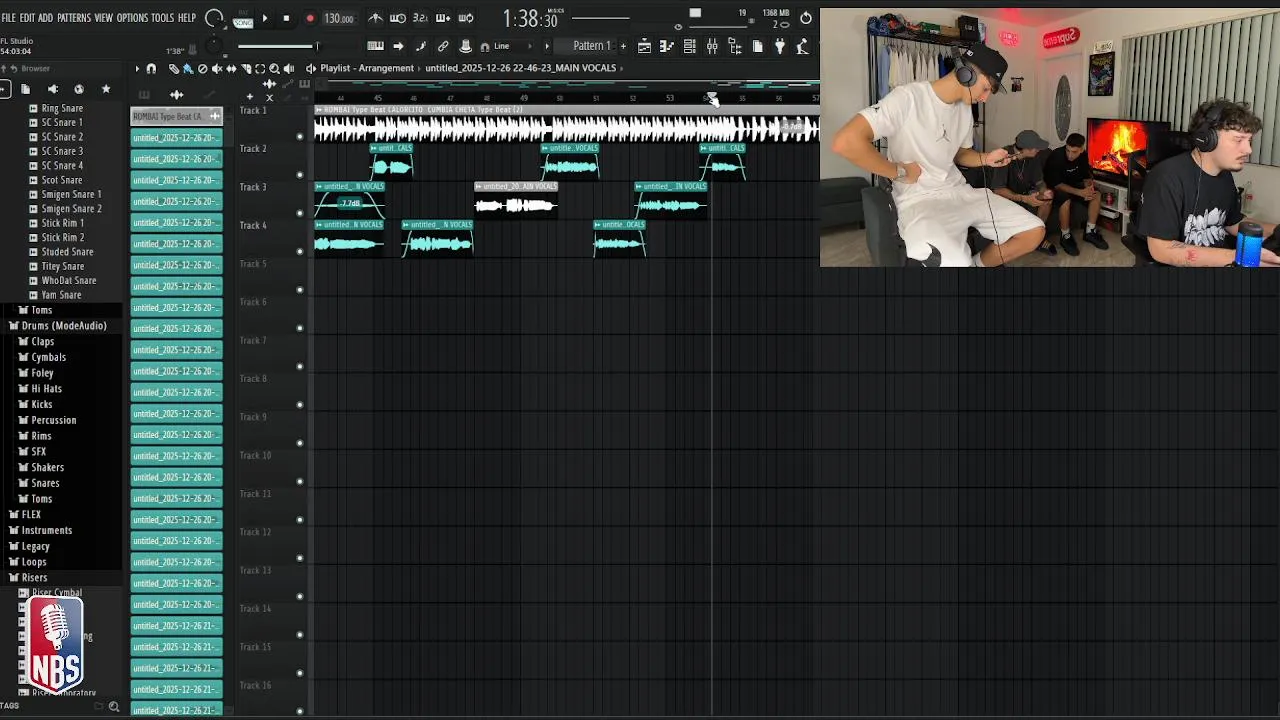Click the plus button next to Pattern 1
This screenshot has width=1280, height=720.
click(623, 46)
